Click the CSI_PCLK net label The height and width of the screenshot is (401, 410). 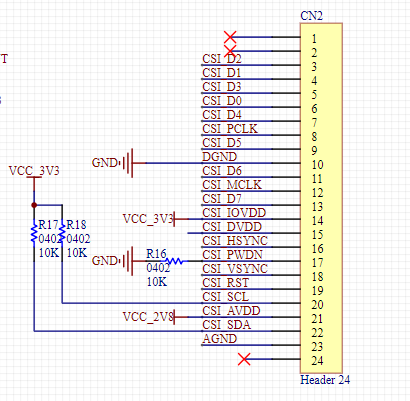coord(230,129)
